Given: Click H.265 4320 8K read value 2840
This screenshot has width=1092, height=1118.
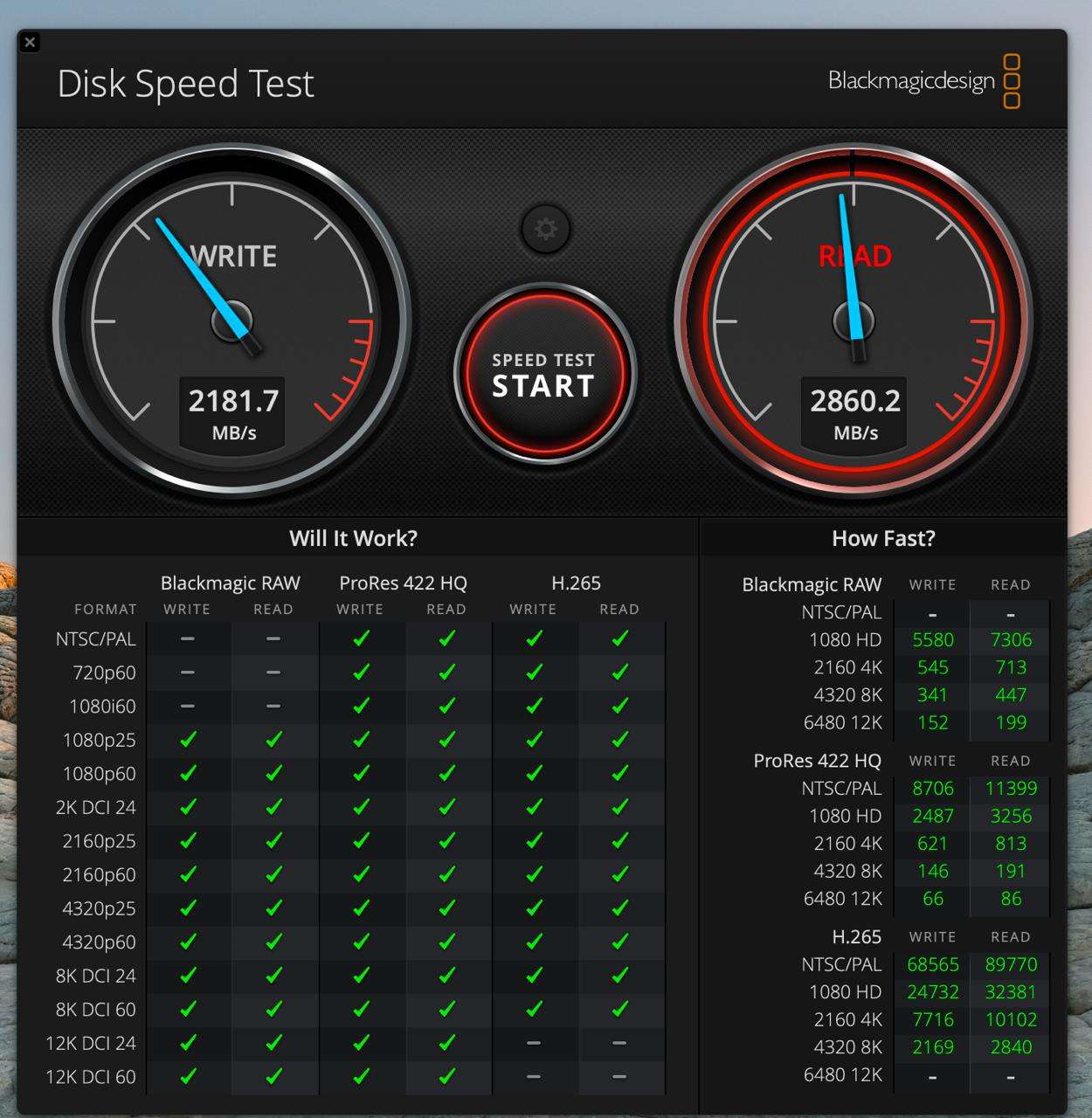Looking at the screenshot, I should pos(1011,1046).
